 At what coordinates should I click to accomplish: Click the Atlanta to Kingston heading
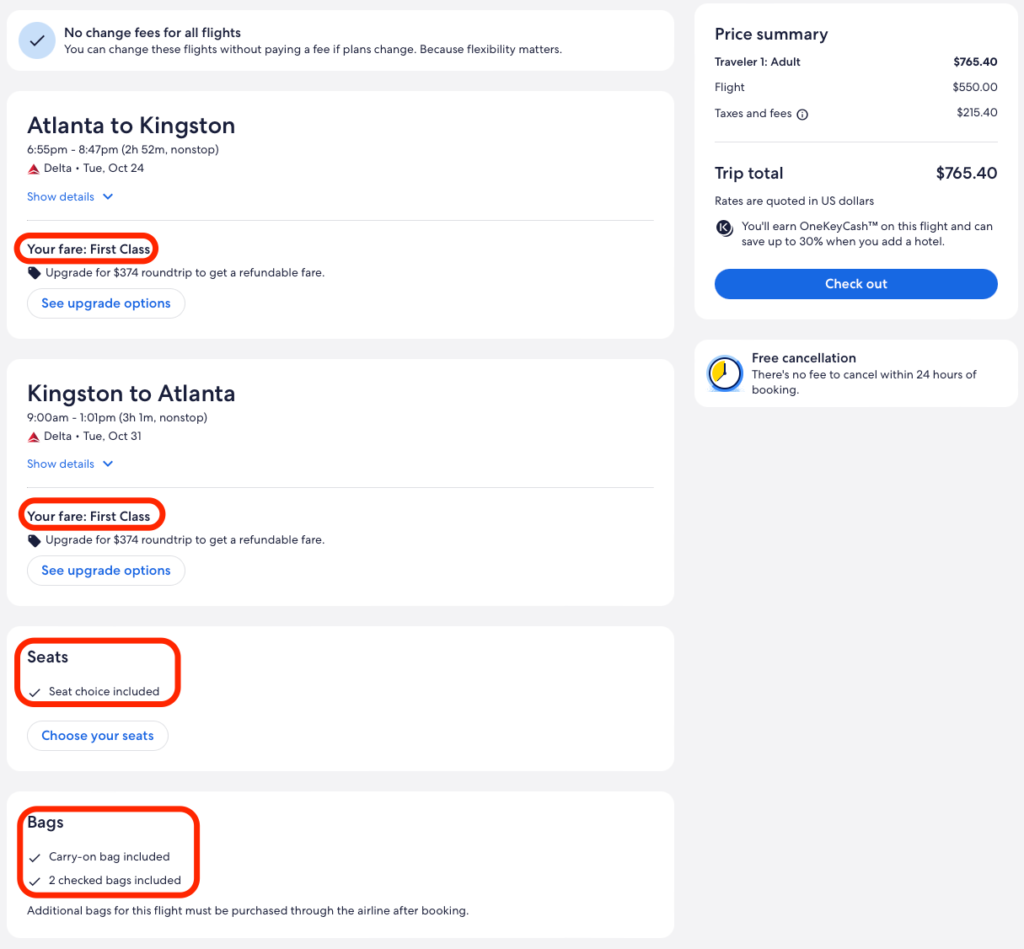(131, 126)
